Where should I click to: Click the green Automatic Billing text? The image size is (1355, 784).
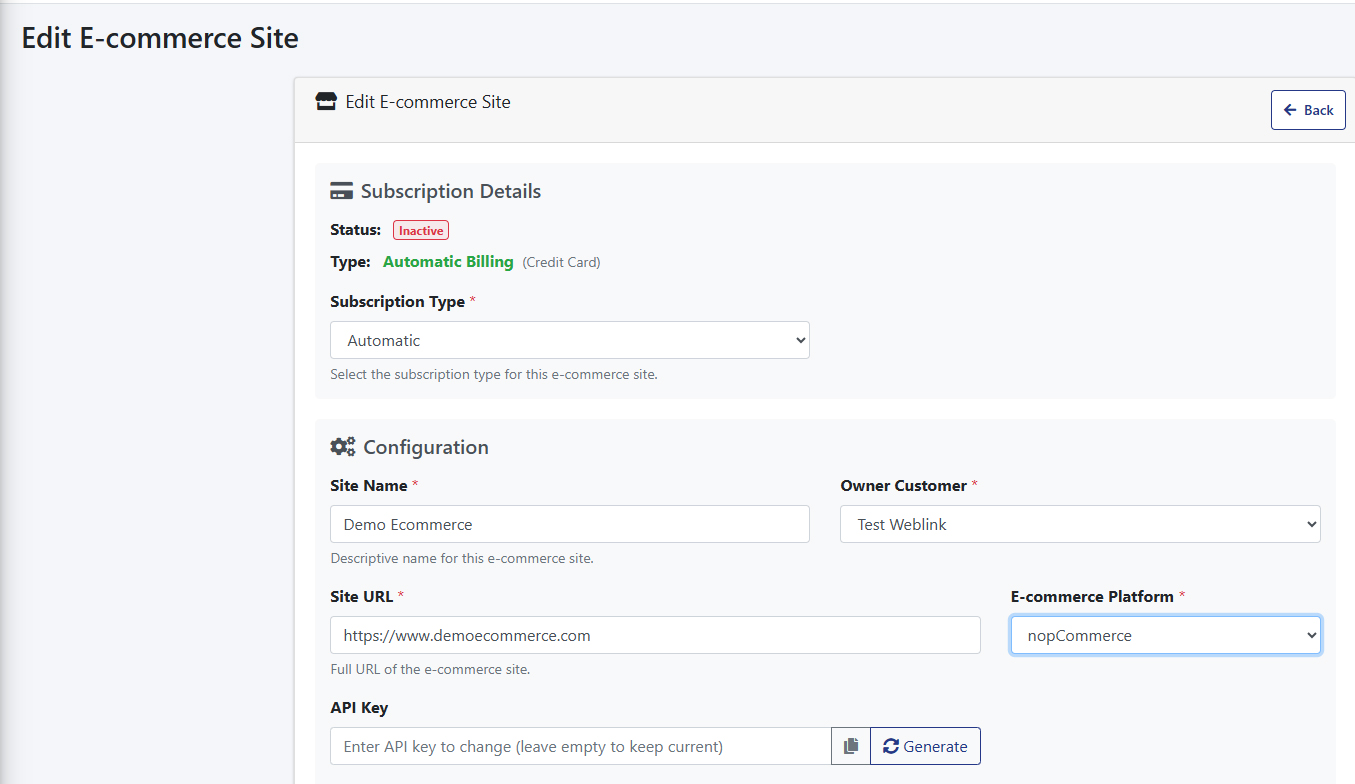(448, 262)
